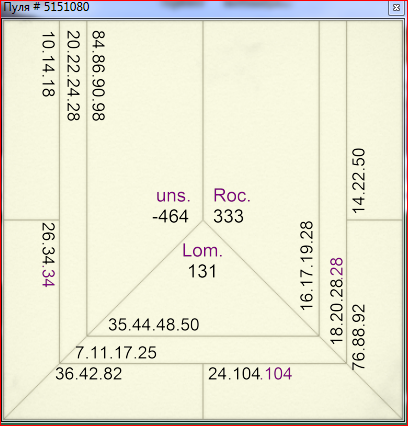Click the vertical 14.22.50 entry

[x=359, y=181]
